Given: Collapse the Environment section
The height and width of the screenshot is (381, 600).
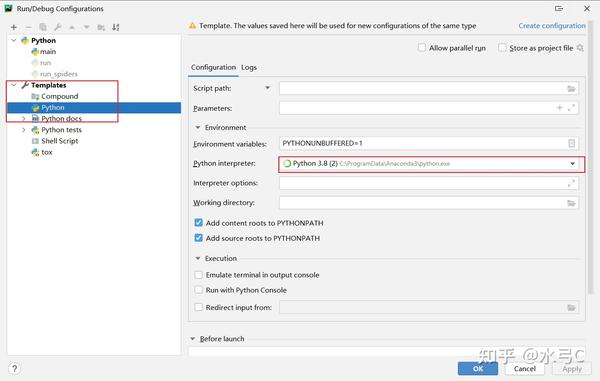Looking at the screenshot, I should click(x=198, y=127).
